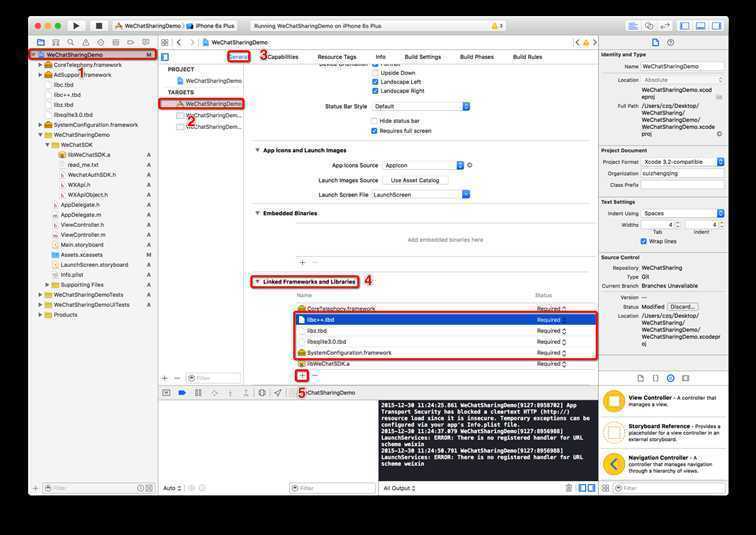Open Launch Screen File dropdown
This screenshot has width=756, height=535.
click(420, 195)
